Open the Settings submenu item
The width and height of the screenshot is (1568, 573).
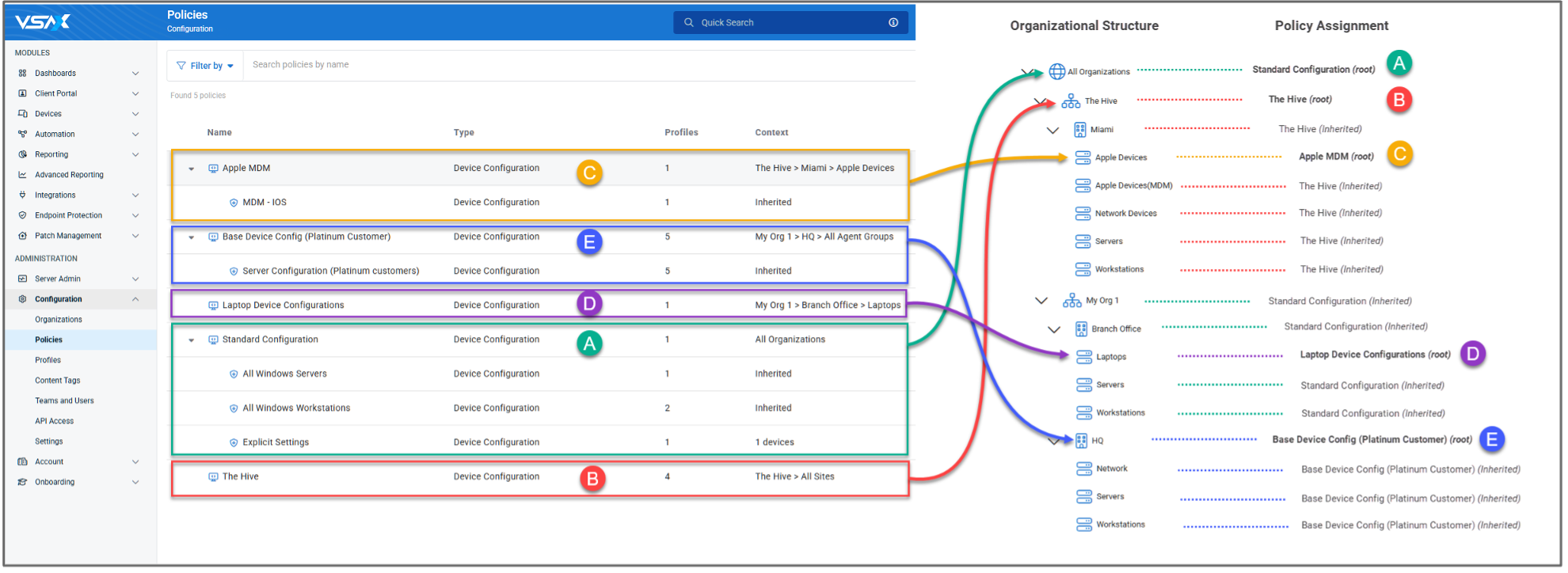pos(49,442)
